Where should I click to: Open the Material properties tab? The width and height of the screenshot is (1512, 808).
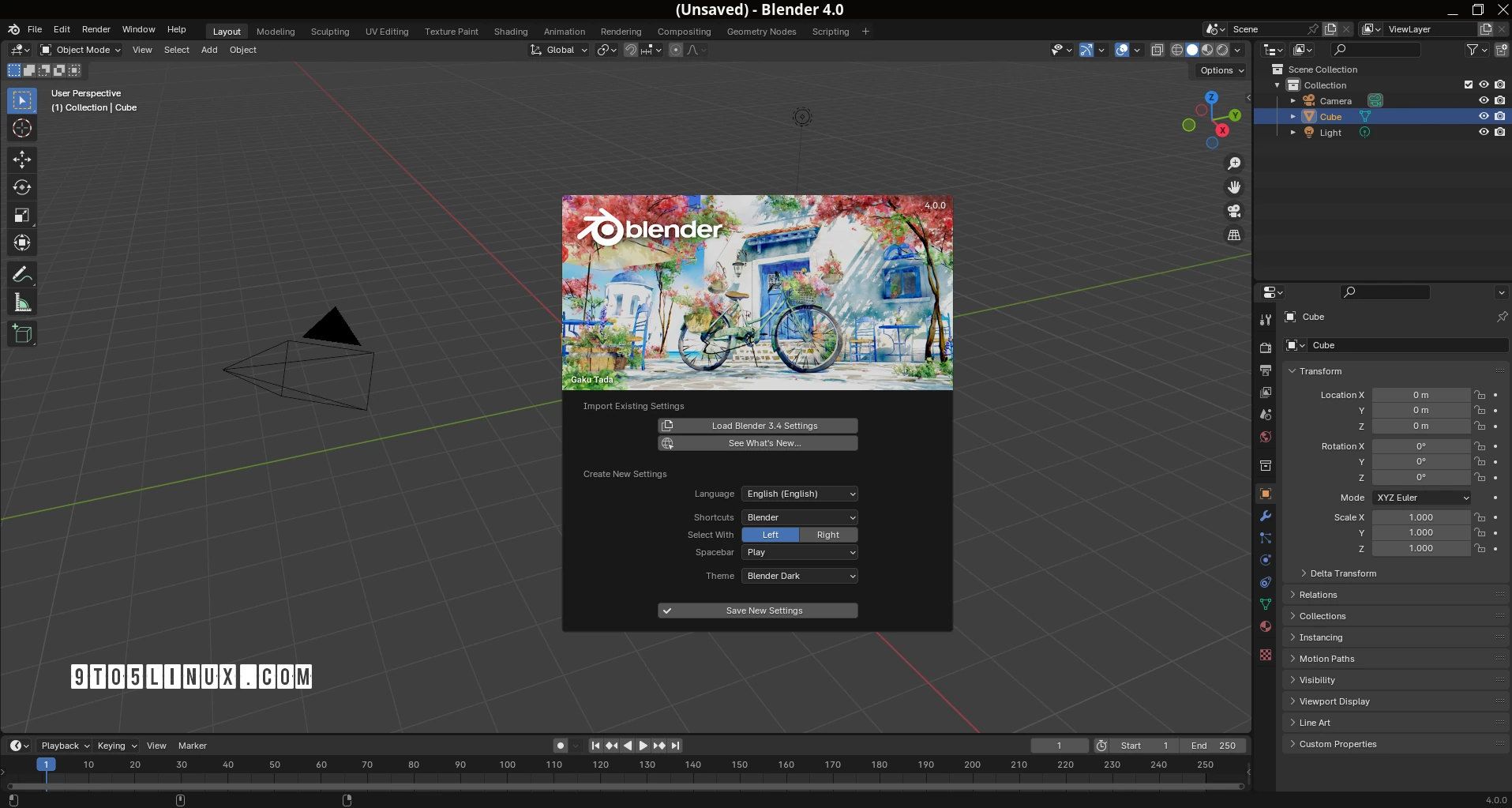click(1266, 626)
